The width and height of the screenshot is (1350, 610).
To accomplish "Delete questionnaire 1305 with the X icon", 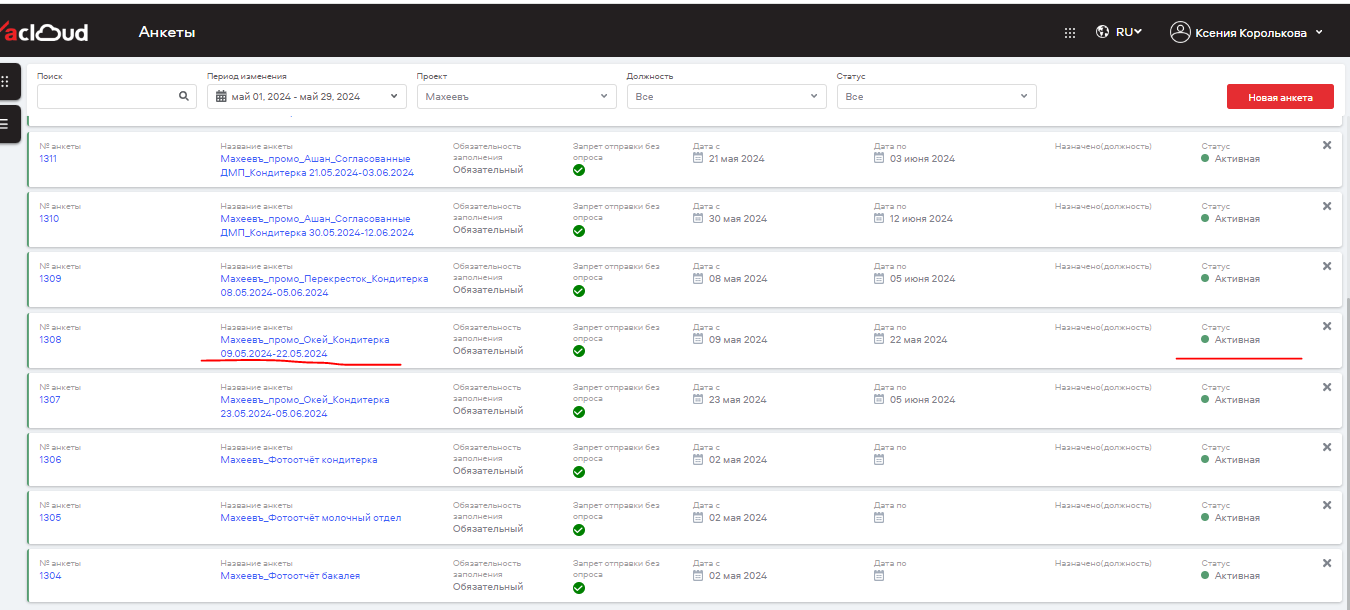I will pyautogui.click(x=1327, y=505).
